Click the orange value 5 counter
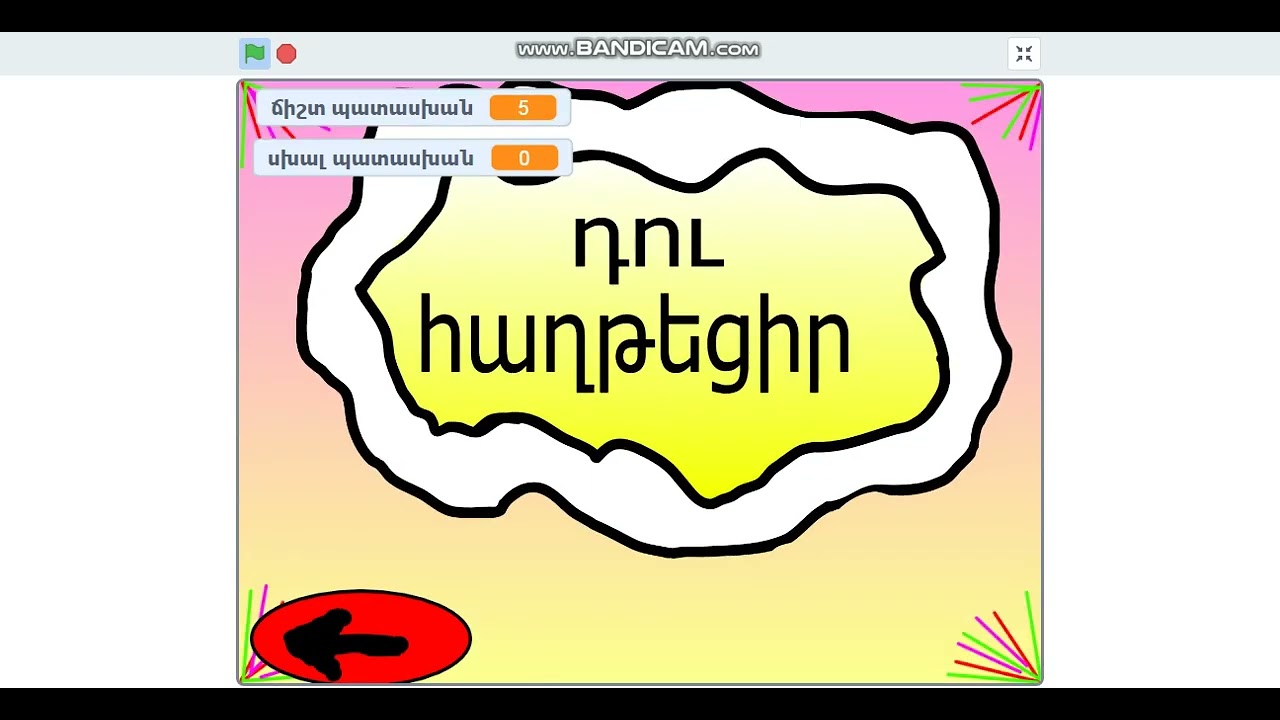 point(523,108)
